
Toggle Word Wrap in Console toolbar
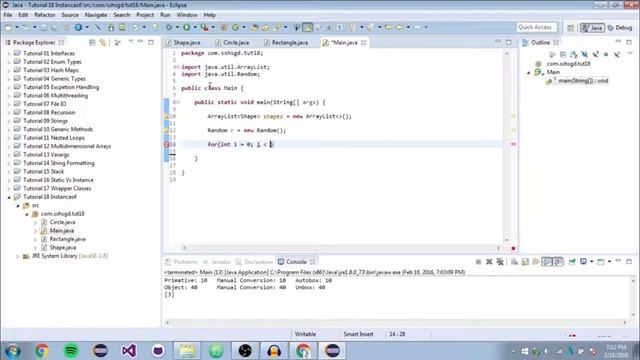(x=536, y=262)
